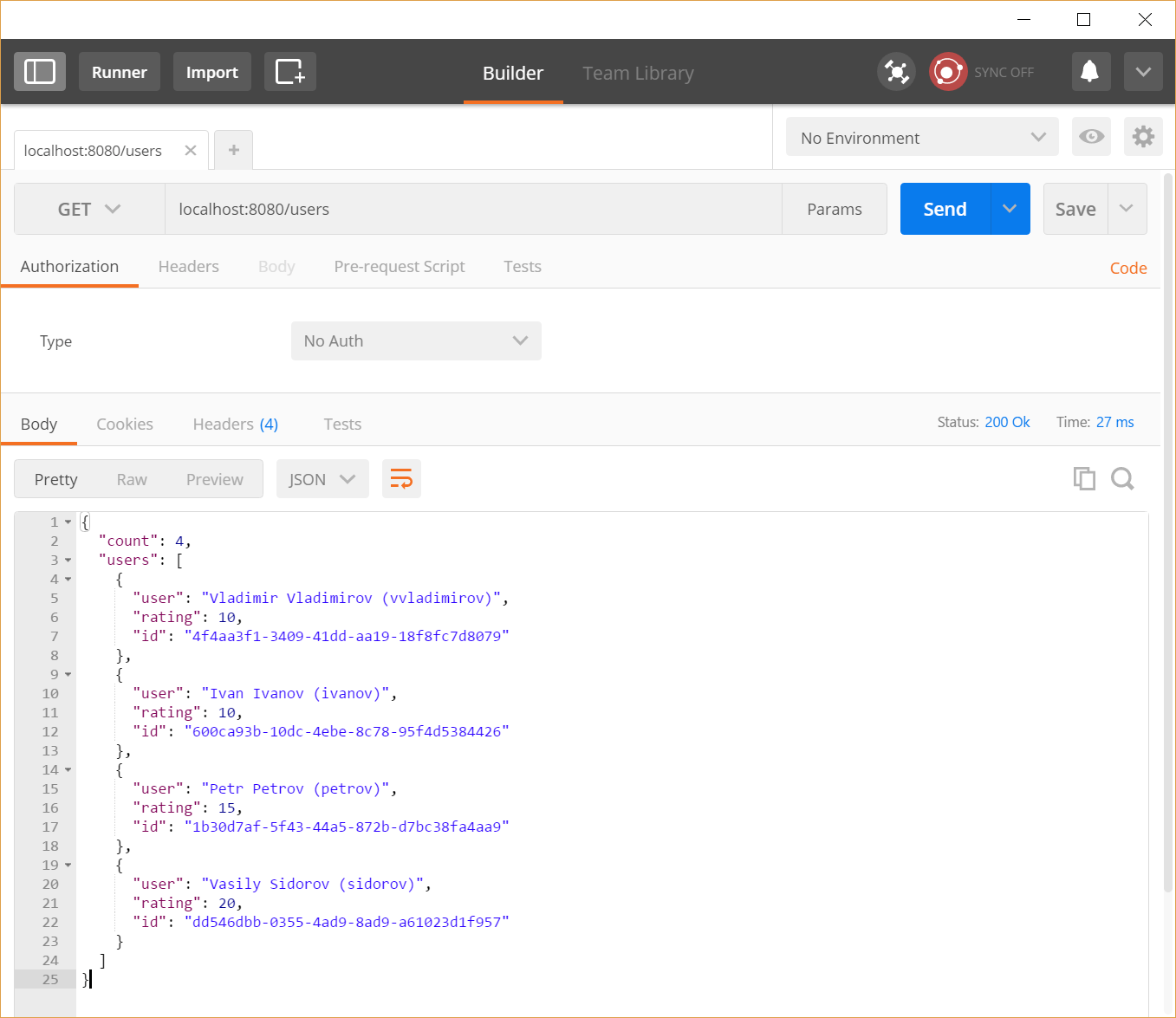Image resolution: width=1176 pixels, height=1018 pixels.
Task: Click the 27 ms time value
Action: click(1115, 422)
